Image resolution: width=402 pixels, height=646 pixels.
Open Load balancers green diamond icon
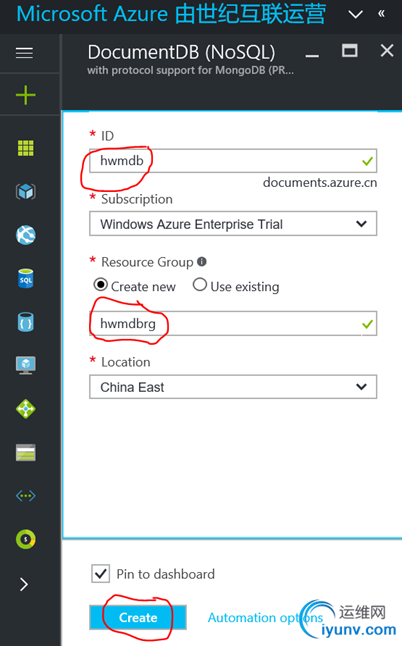(x=26, y=409)
